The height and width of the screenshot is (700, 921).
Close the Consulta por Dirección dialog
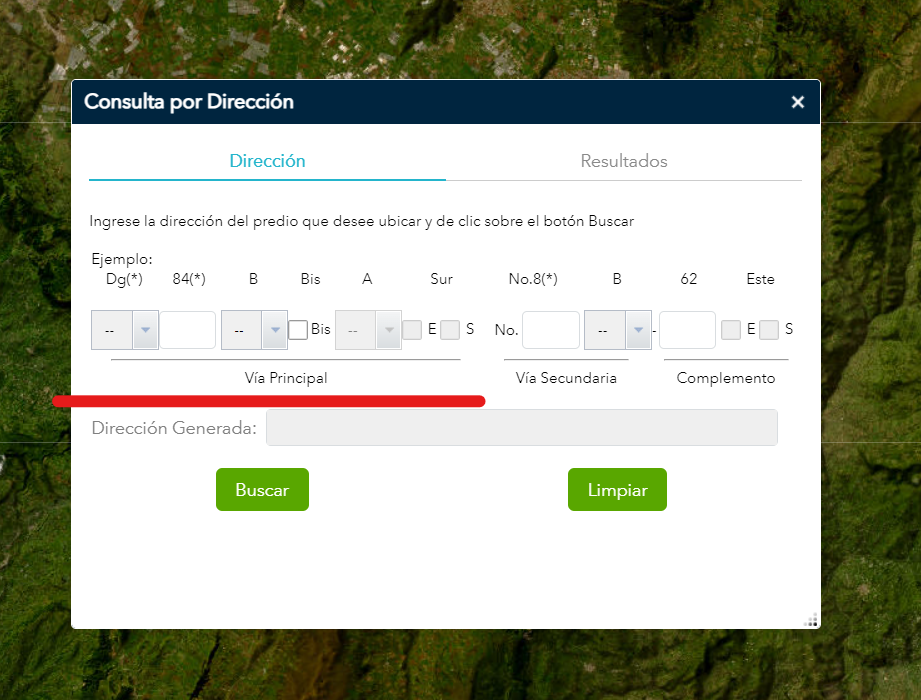tap(797, 102)
